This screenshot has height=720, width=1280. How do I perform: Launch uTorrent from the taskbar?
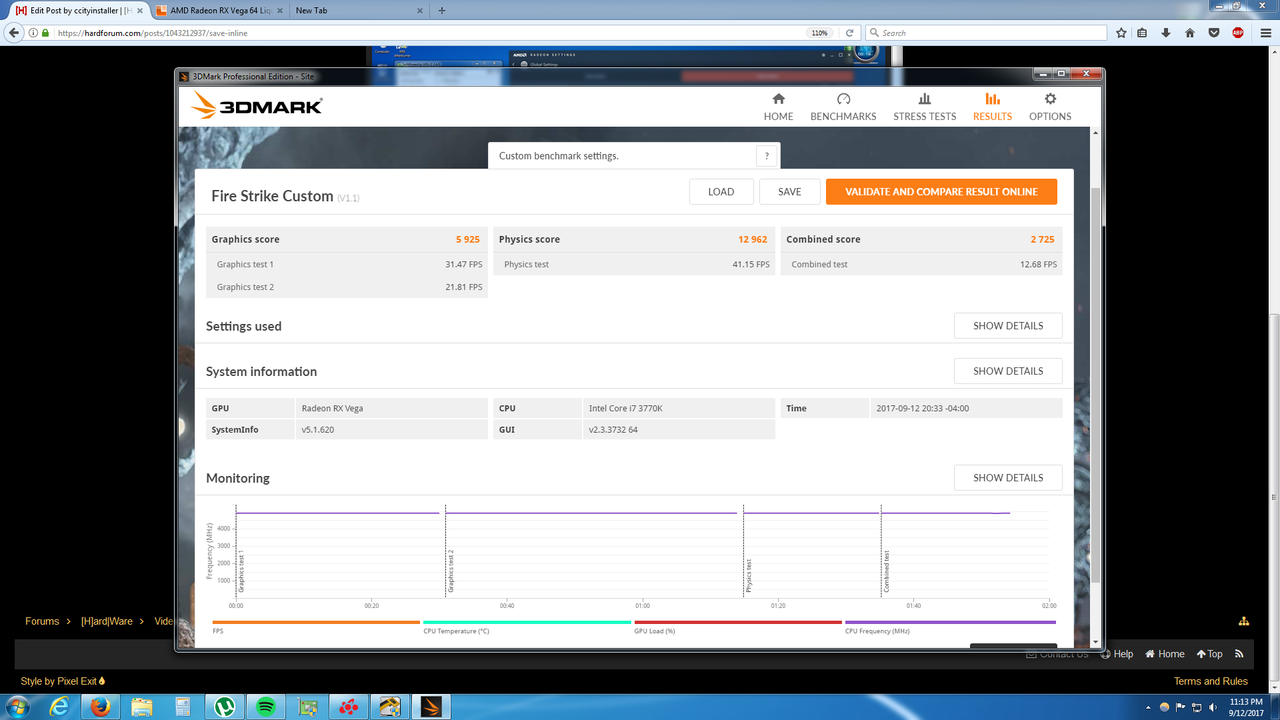[222, 706]
